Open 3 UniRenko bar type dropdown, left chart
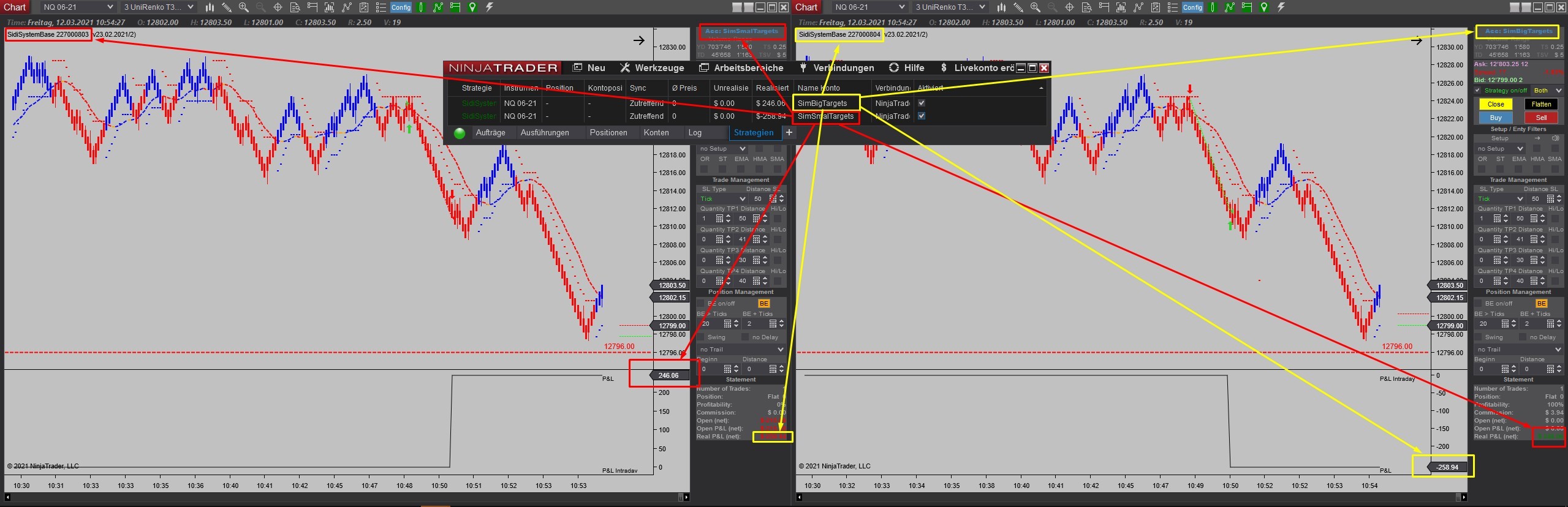This screenshot has height=507, width=1568. 158,7
